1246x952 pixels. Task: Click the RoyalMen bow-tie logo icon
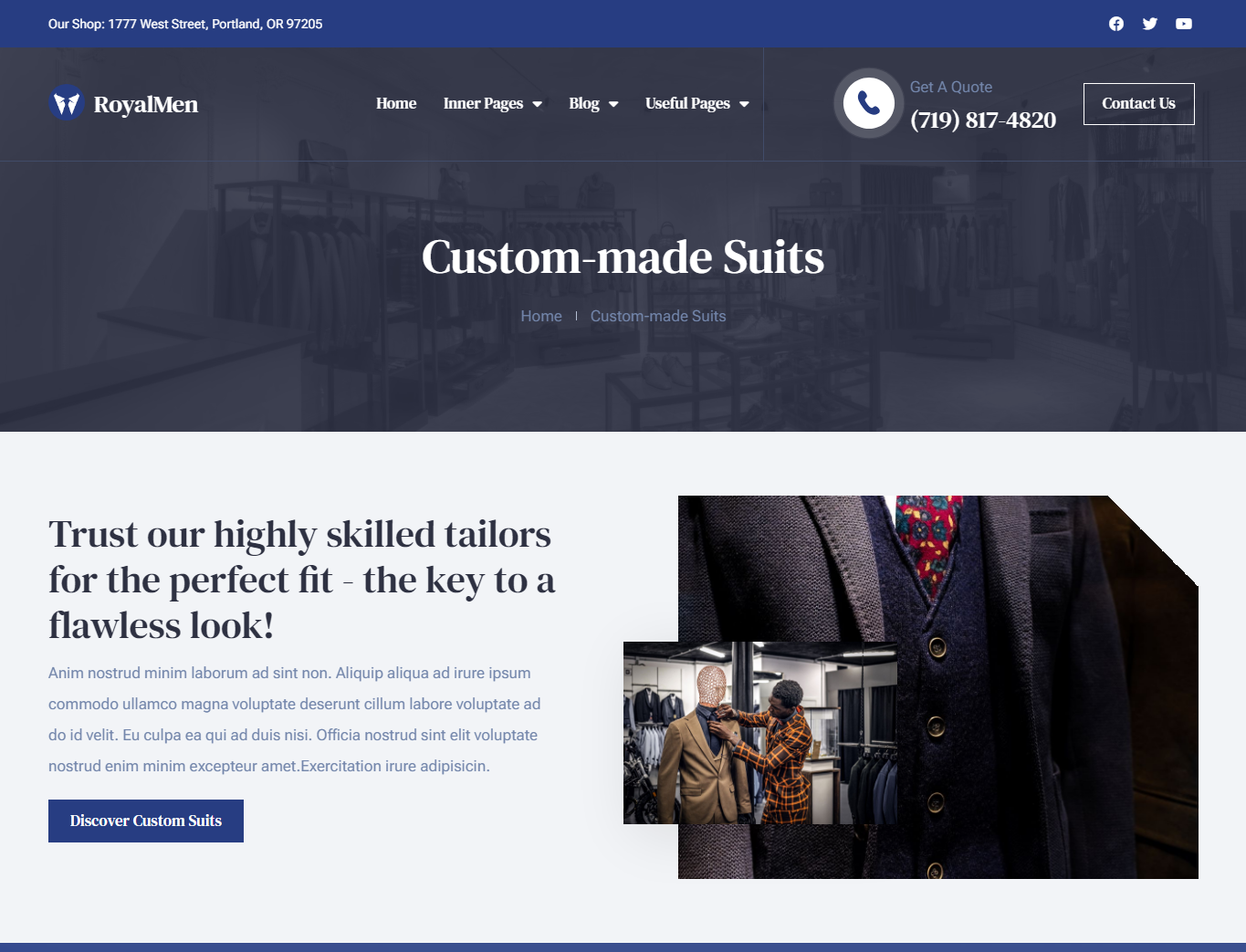point(67,103)
